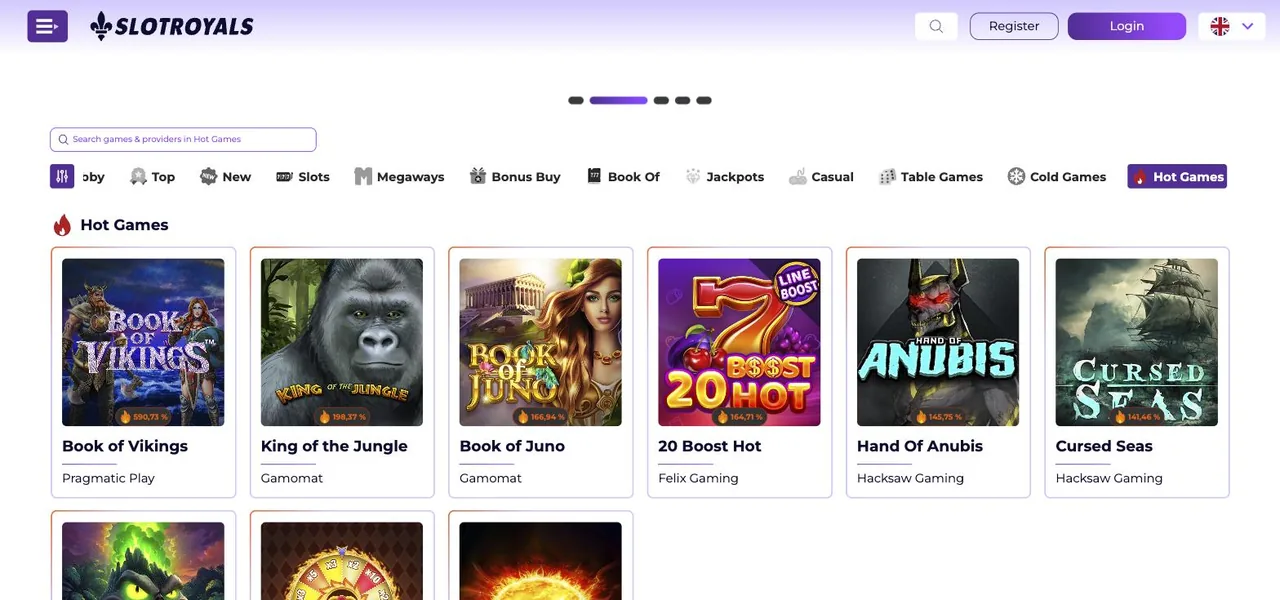This screenshot has height=600, width=1280.
Task: Select the Top category tab
Action: pos(152,176)
